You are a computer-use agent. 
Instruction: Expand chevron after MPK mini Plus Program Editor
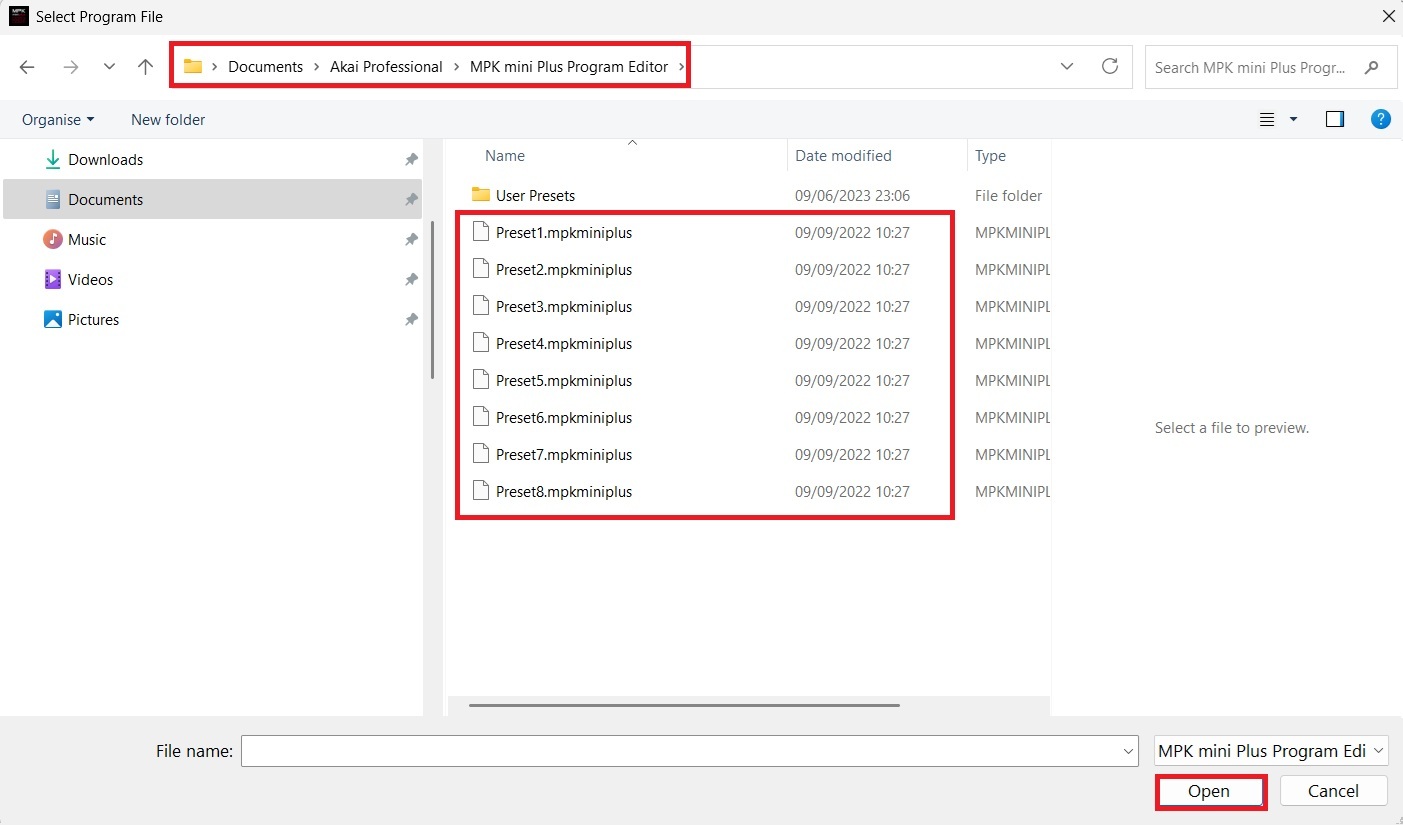[682, 67]
